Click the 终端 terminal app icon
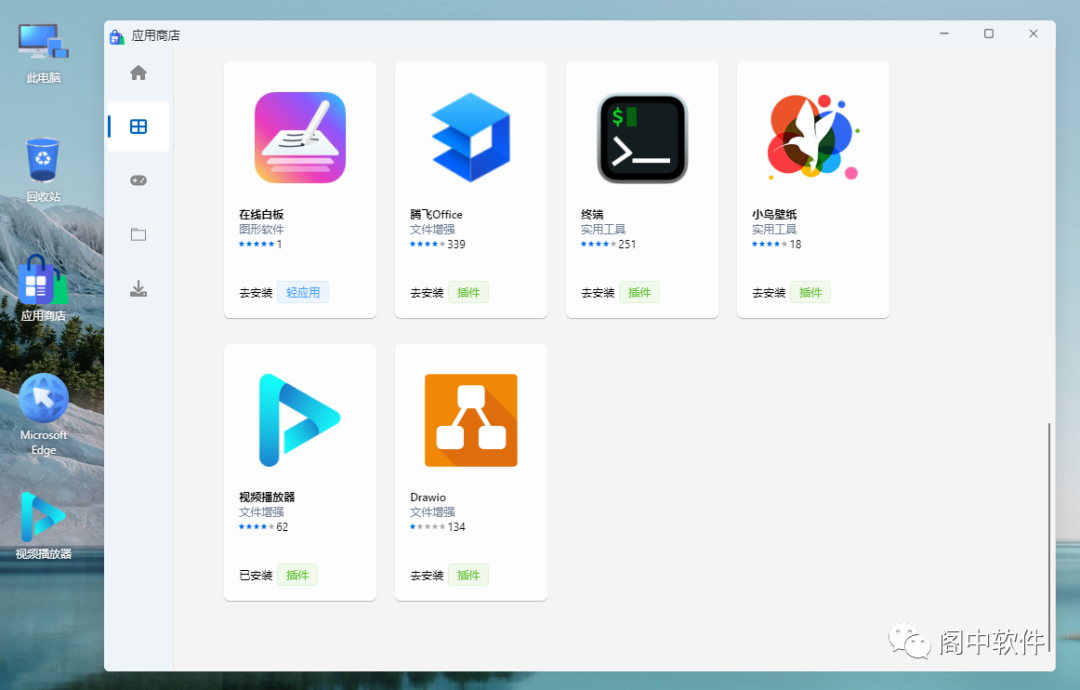Image resolution: width=1080 pixels, height=690 pixels. click(642, 138)
